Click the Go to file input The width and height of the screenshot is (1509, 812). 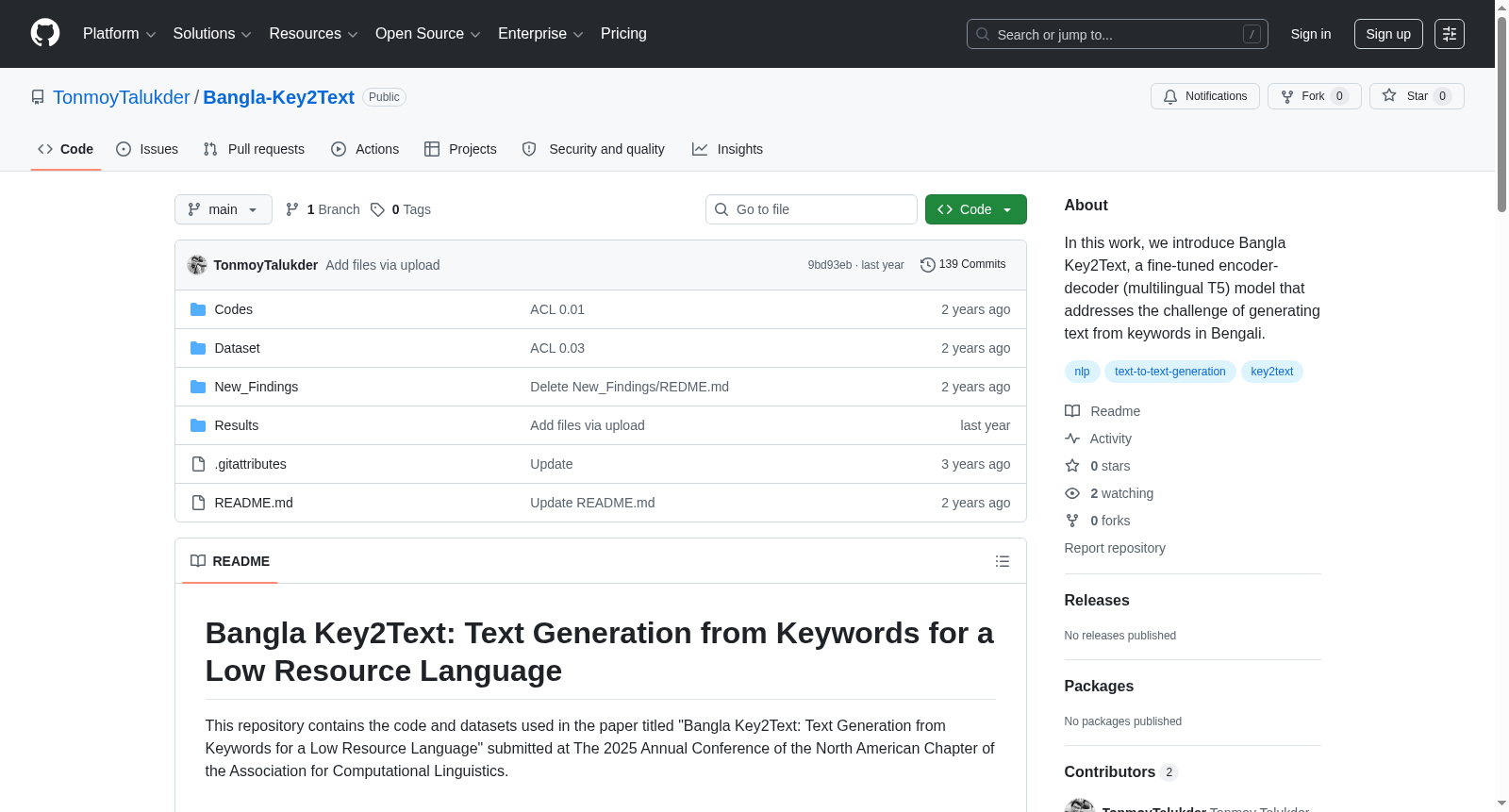click(x=811, y=209)
